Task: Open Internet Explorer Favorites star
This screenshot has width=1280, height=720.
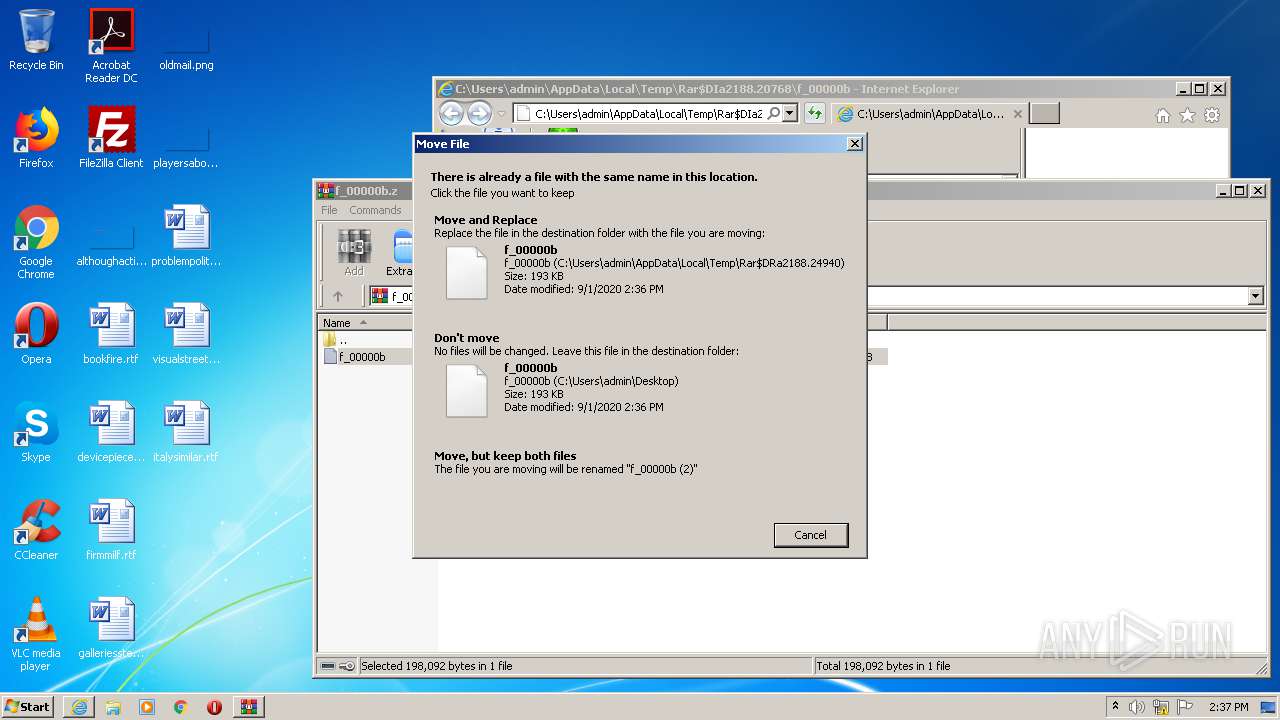Action: point(1187,115)
